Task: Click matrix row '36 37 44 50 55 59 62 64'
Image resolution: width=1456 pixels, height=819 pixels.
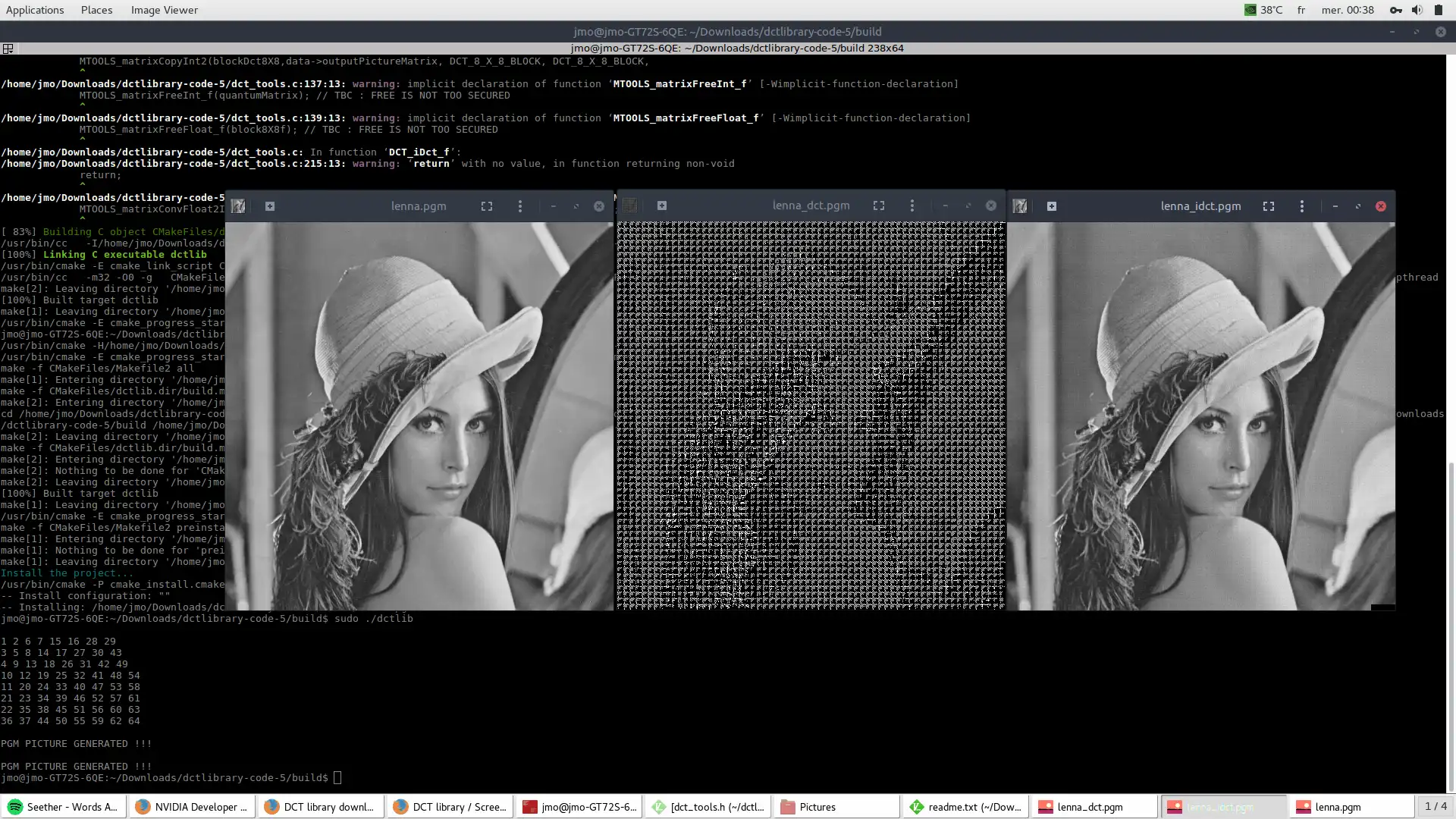Action: click(x=71, y=721)
